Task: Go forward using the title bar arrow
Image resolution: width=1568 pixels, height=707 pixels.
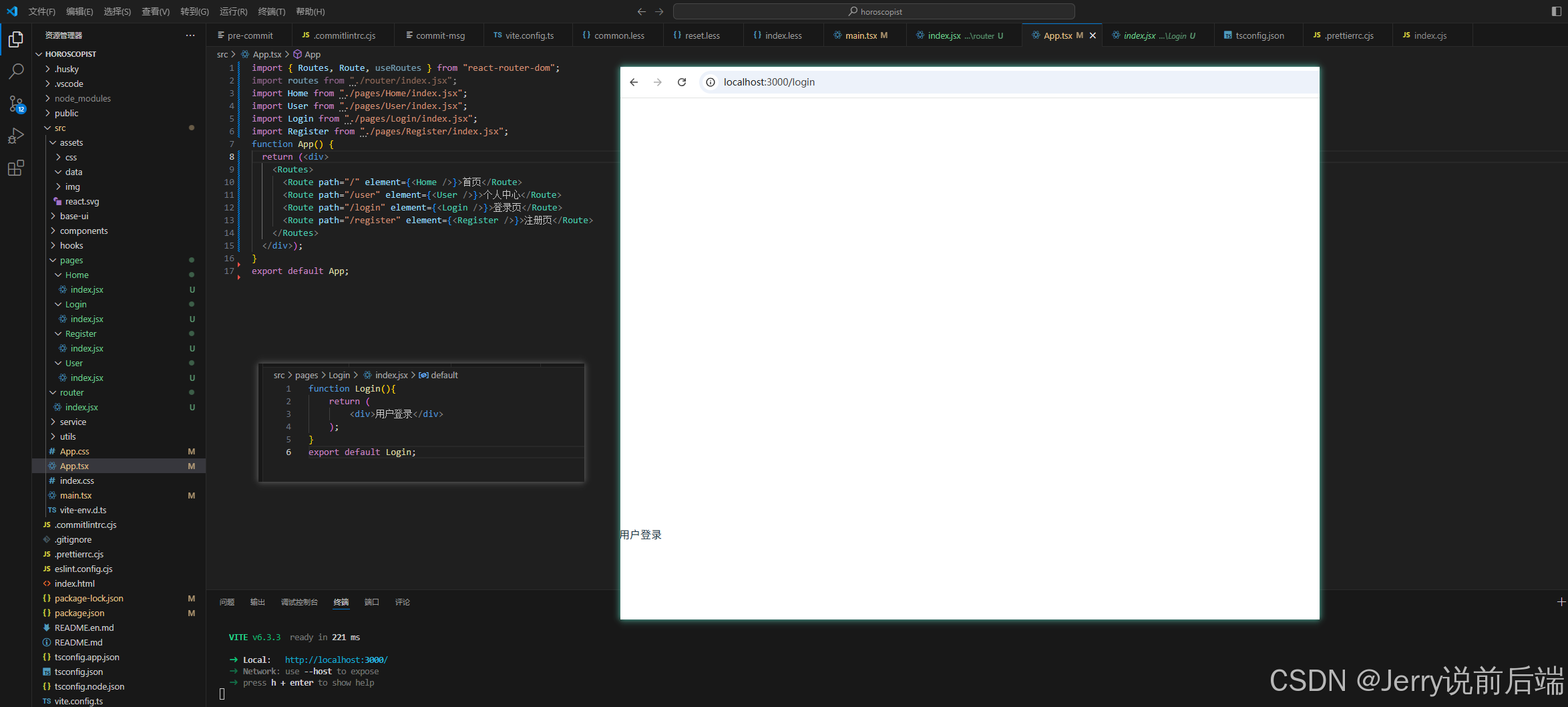Action: coord(659,11)
